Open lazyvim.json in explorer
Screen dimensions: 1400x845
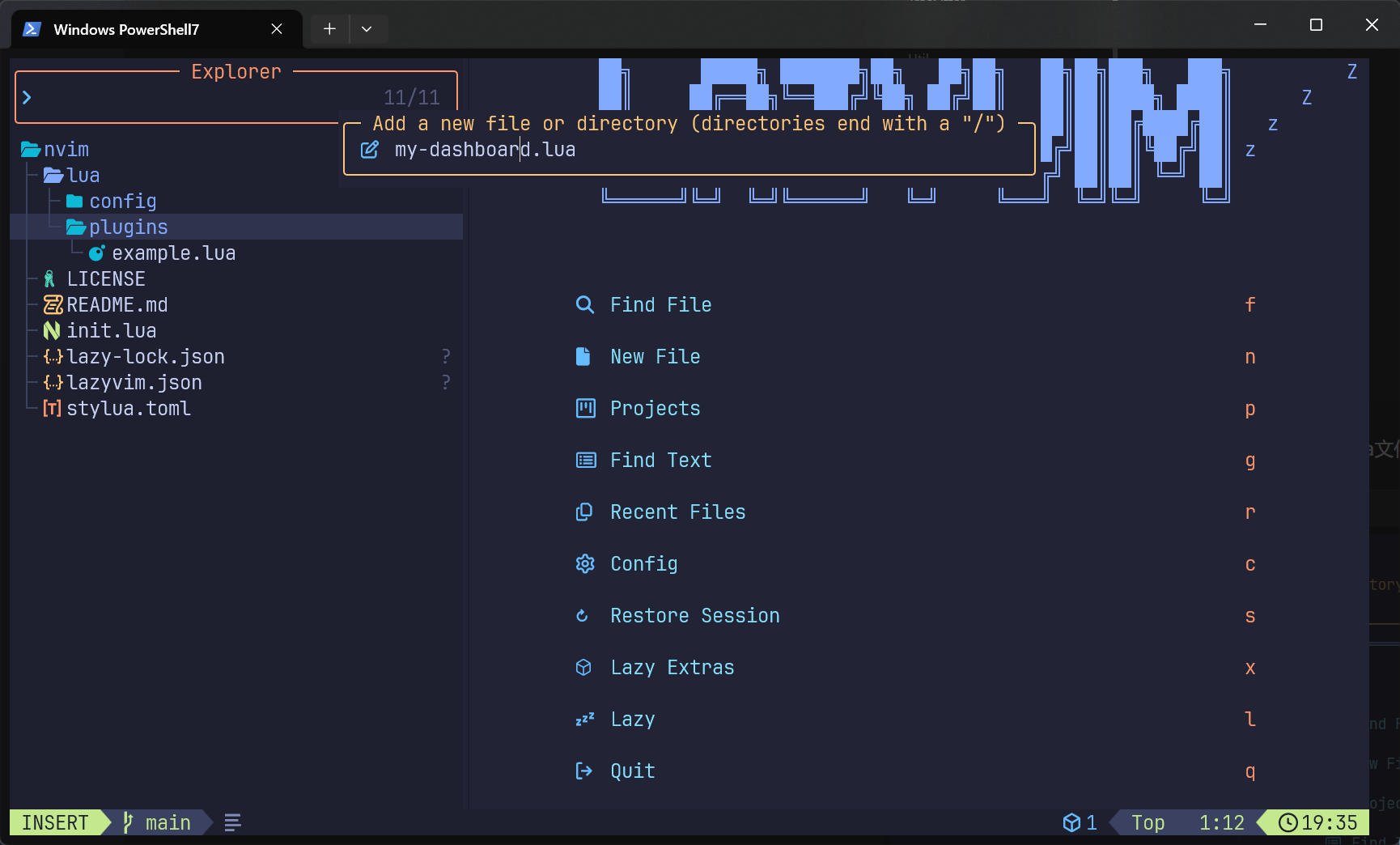134,383
